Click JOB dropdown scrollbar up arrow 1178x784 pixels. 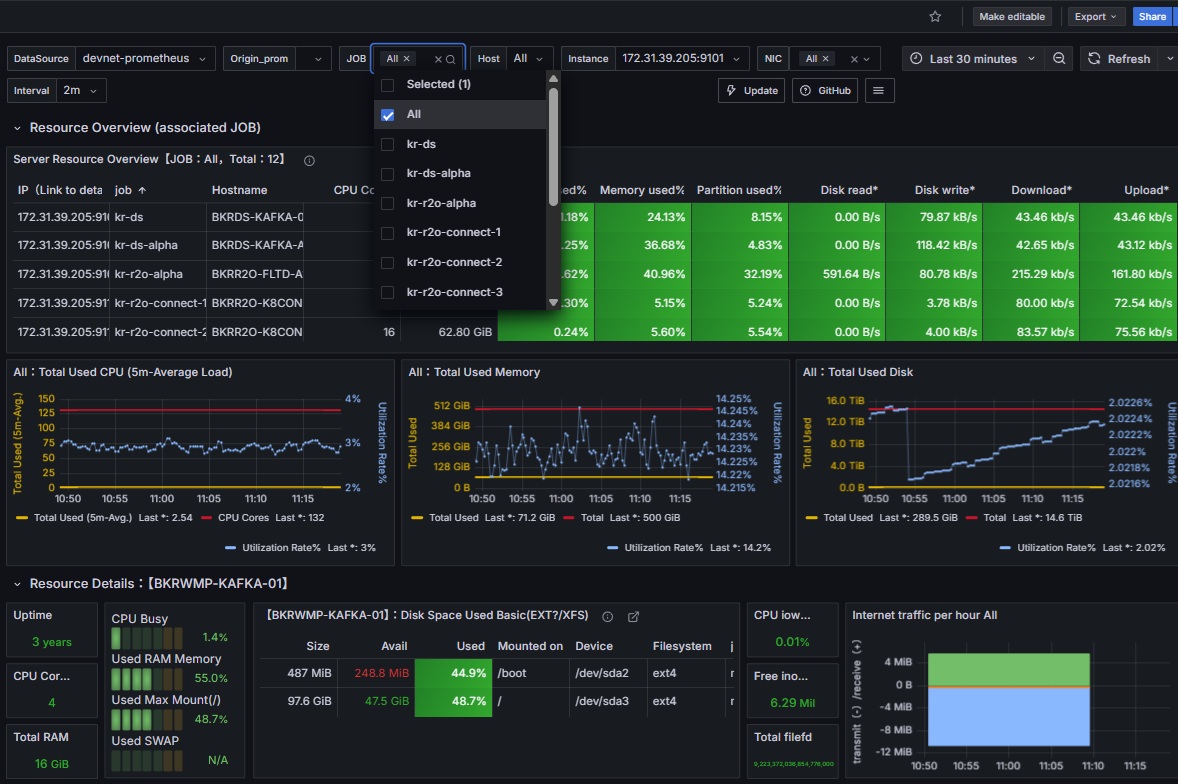click(x=554, y=79)
